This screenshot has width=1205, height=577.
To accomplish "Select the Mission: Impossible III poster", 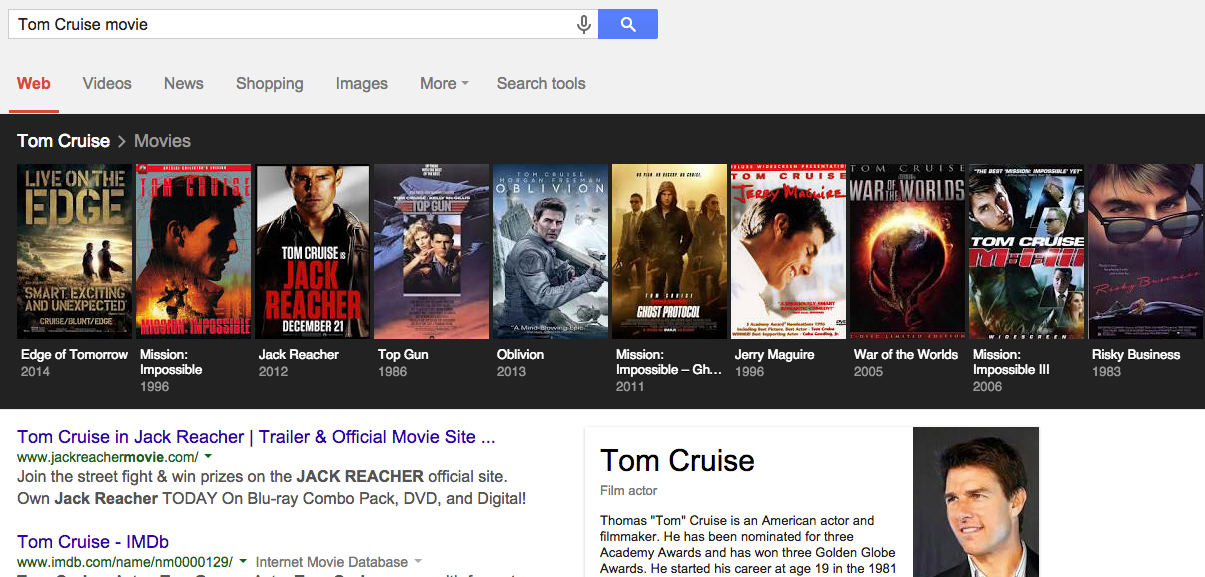I will 1027,252.
